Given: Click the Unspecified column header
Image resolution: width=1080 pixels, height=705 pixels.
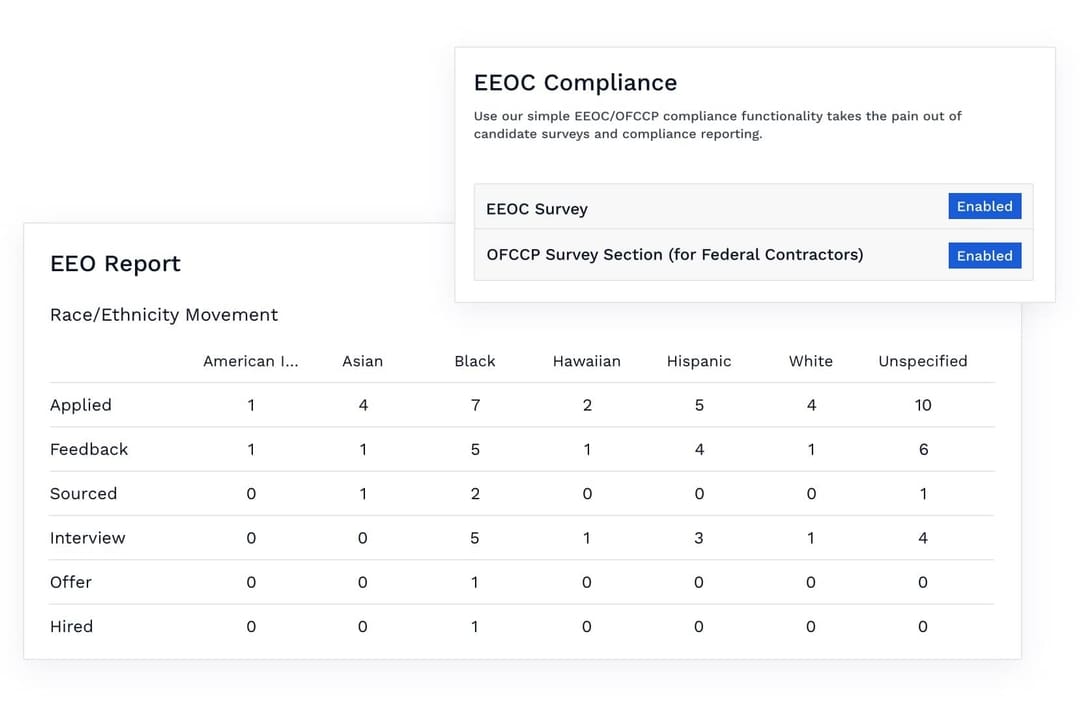Looking at the screenshot, I should pos(922,361).
